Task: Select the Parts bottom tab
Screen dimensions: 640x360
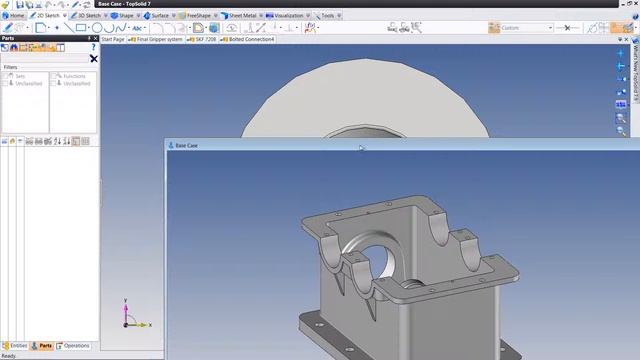Action: coord(42,346)
